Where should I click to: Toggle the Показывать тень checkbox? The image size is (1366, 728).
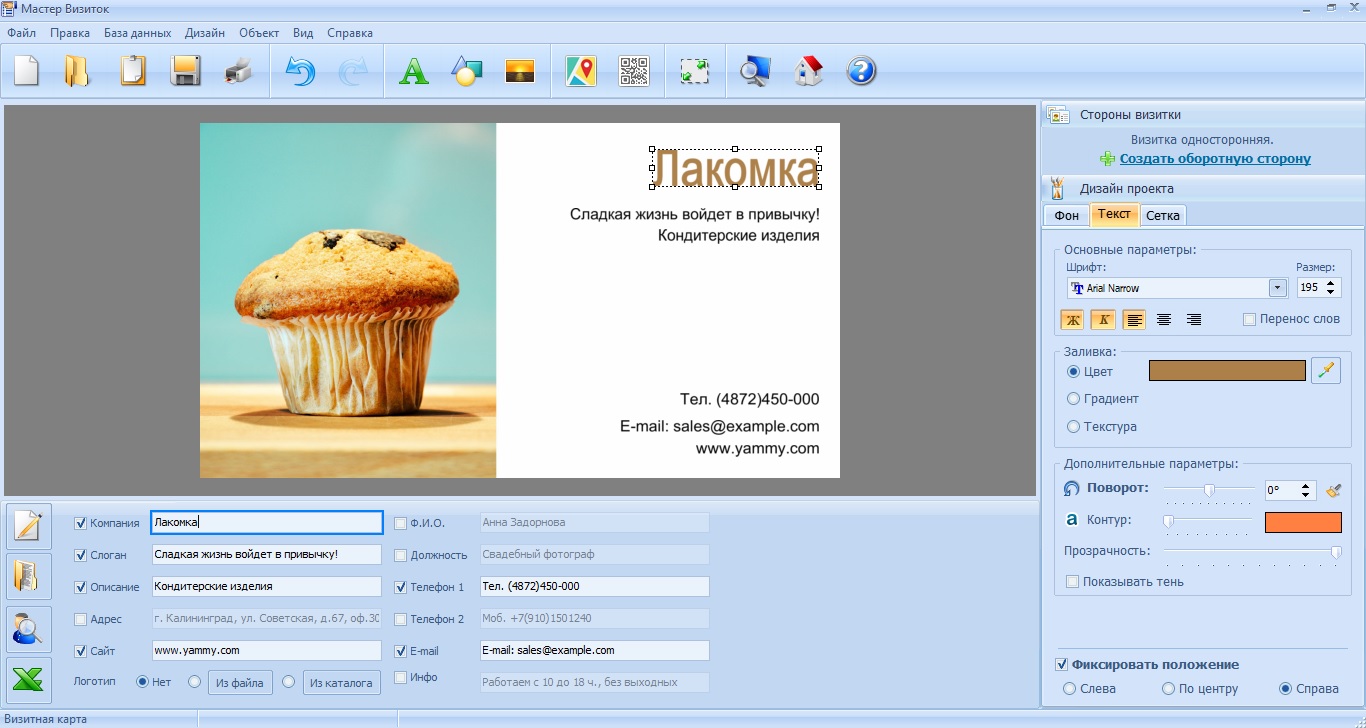click(1073, 582)
